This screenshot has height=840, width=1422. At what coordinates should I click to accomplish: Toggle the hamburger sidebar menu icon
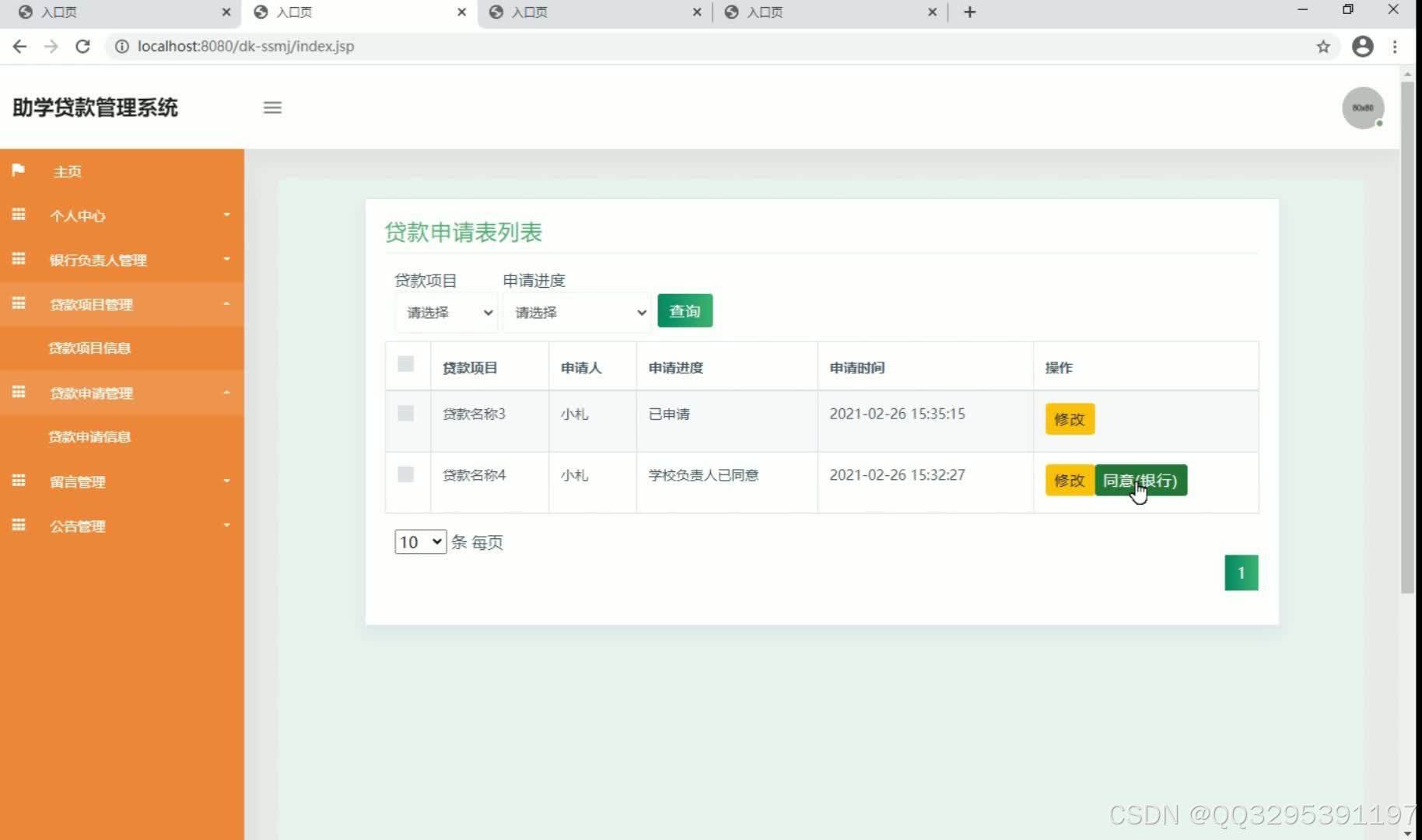click(272, 107)
